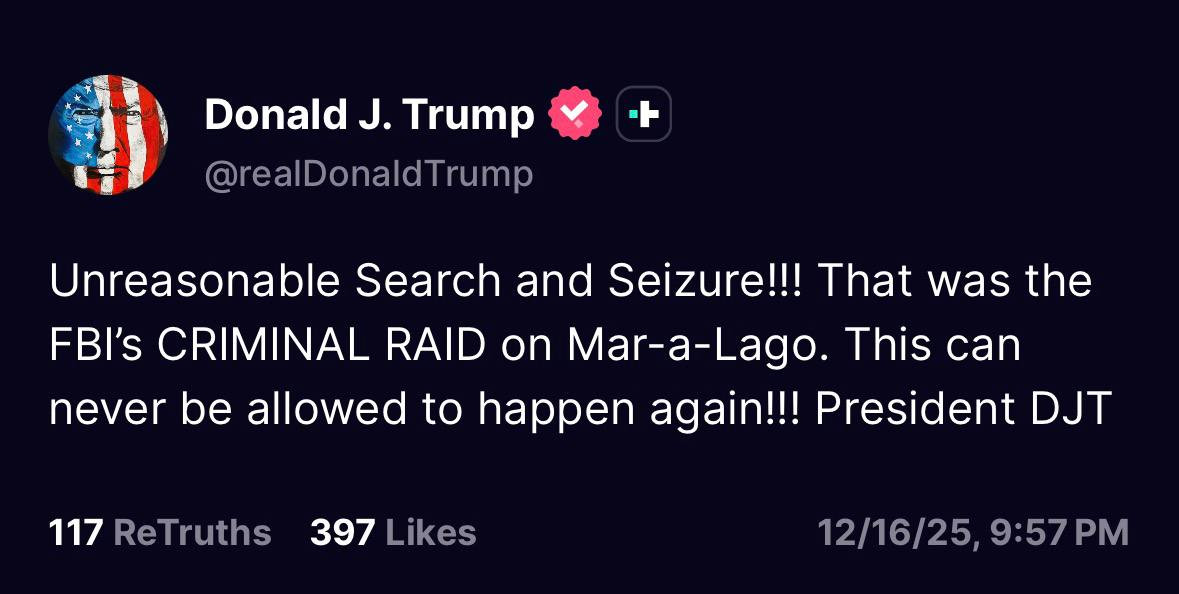The width and height of the screenshot is (1179, 594).
Task: Click the 9:57 PM time text
Action: coord(1059,533)
